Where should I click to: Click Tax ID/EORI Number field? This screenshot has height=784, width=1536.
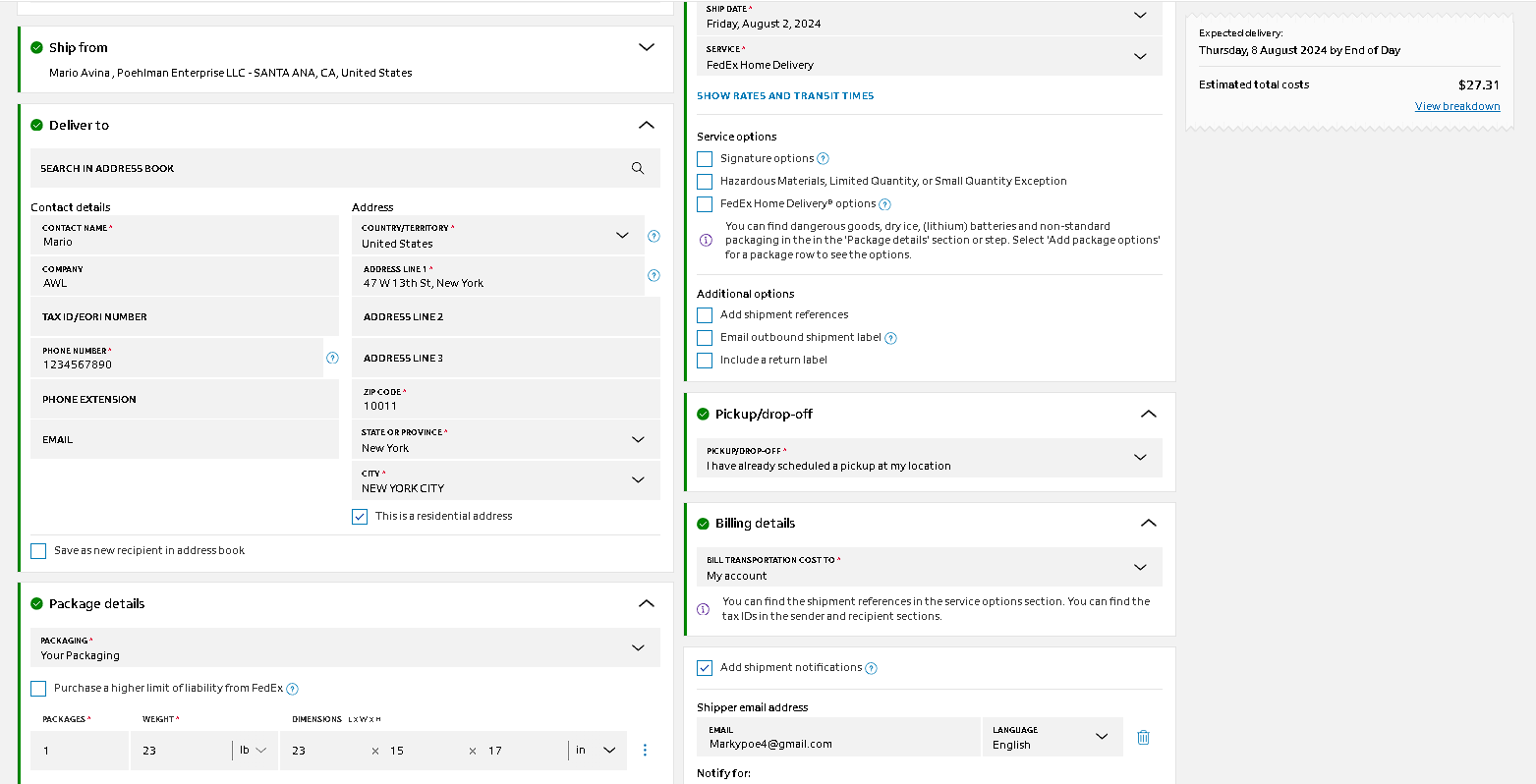185,317
